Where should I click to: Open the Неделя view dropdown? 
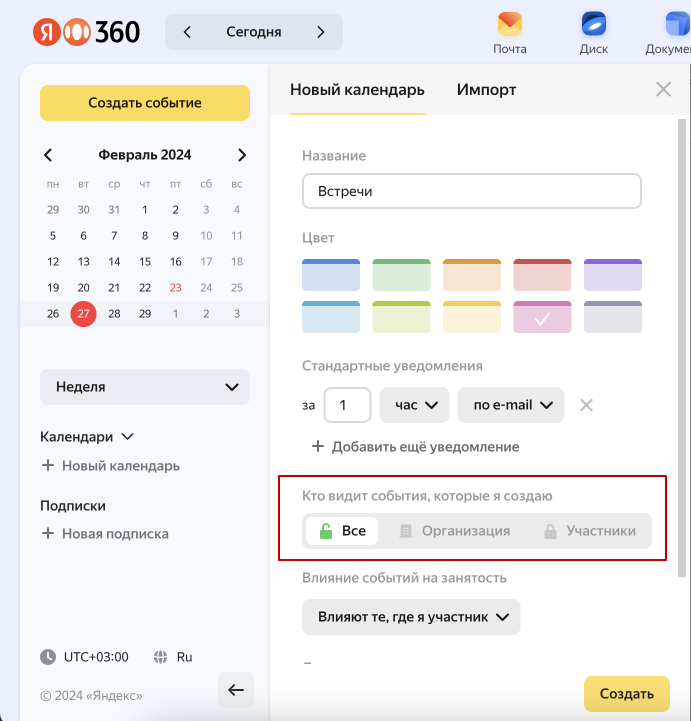145,387
